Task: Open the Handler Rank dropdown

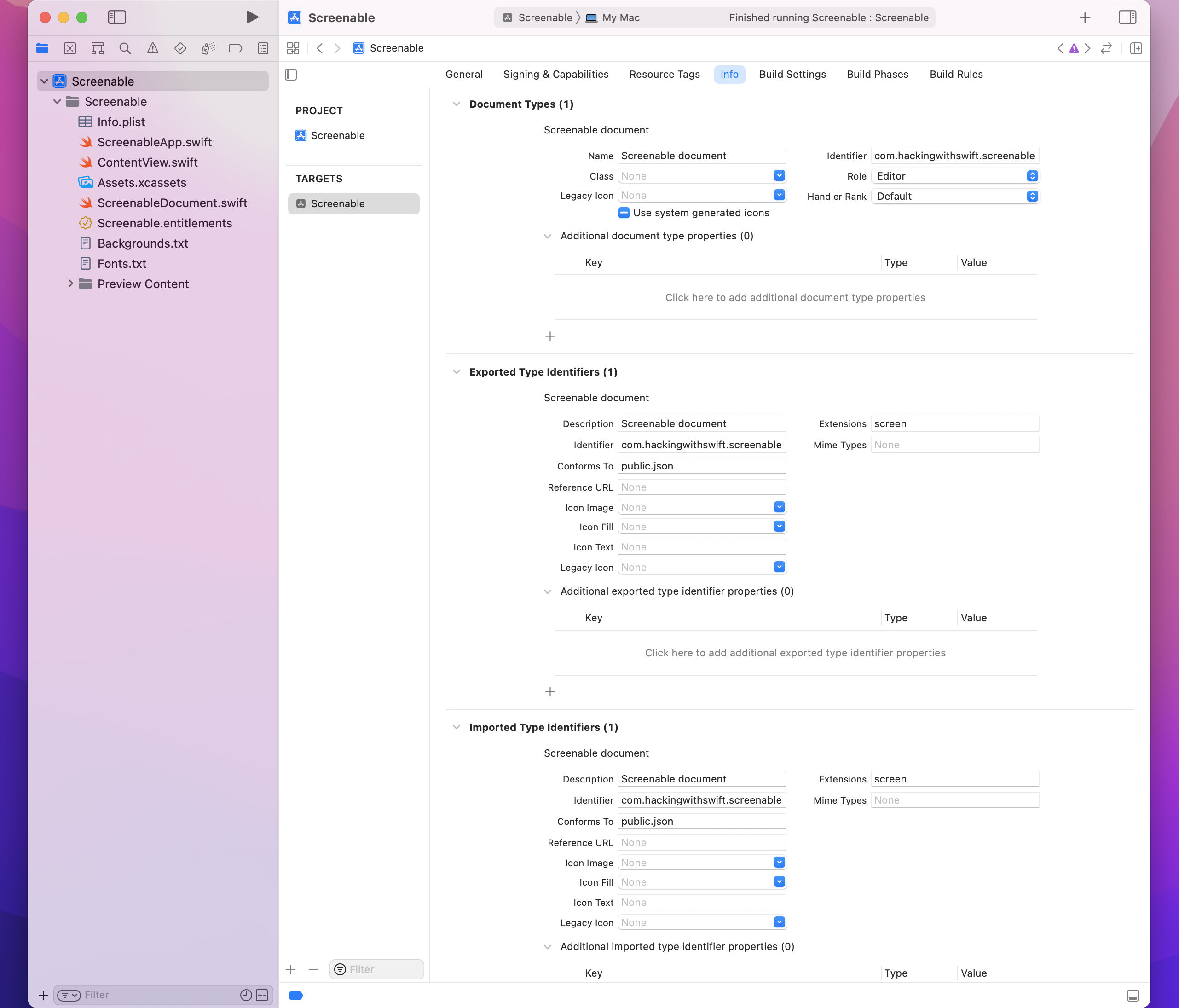Action: click(x=1032, y=196)
